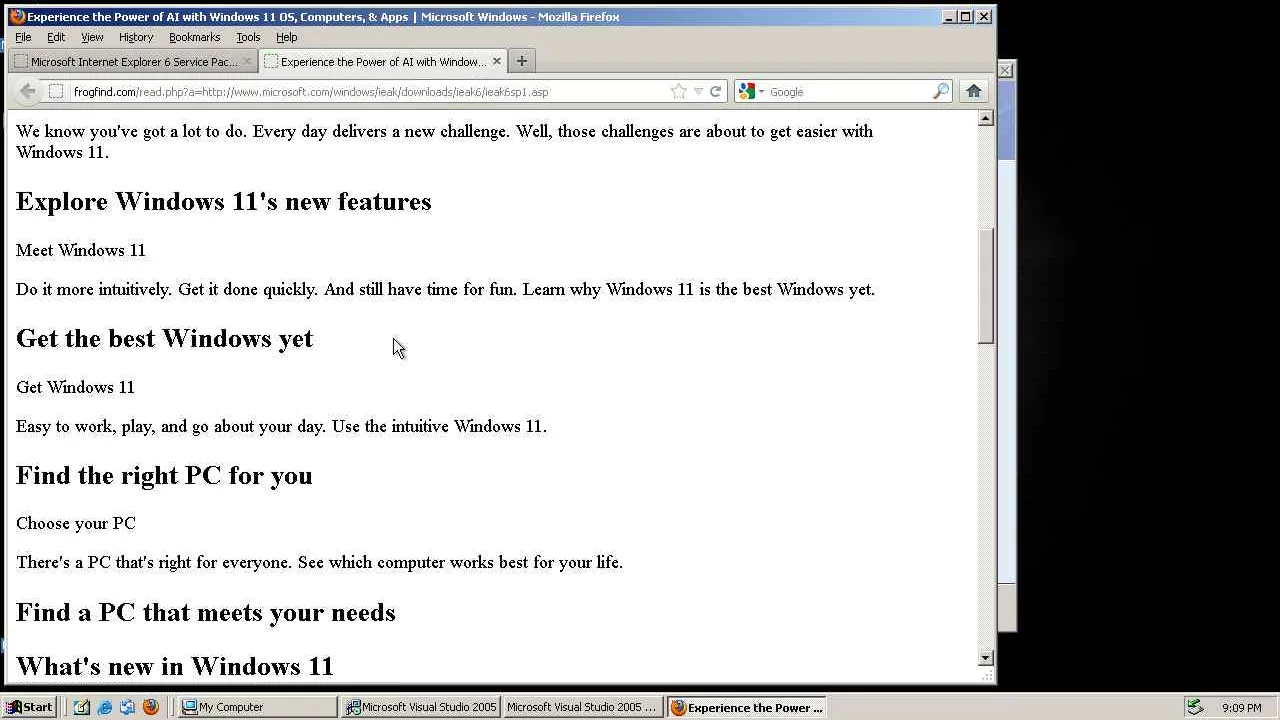Click the sentence starting Do it more intuitively
This screenshot has width=1280, height=720.
click(445, 289)
